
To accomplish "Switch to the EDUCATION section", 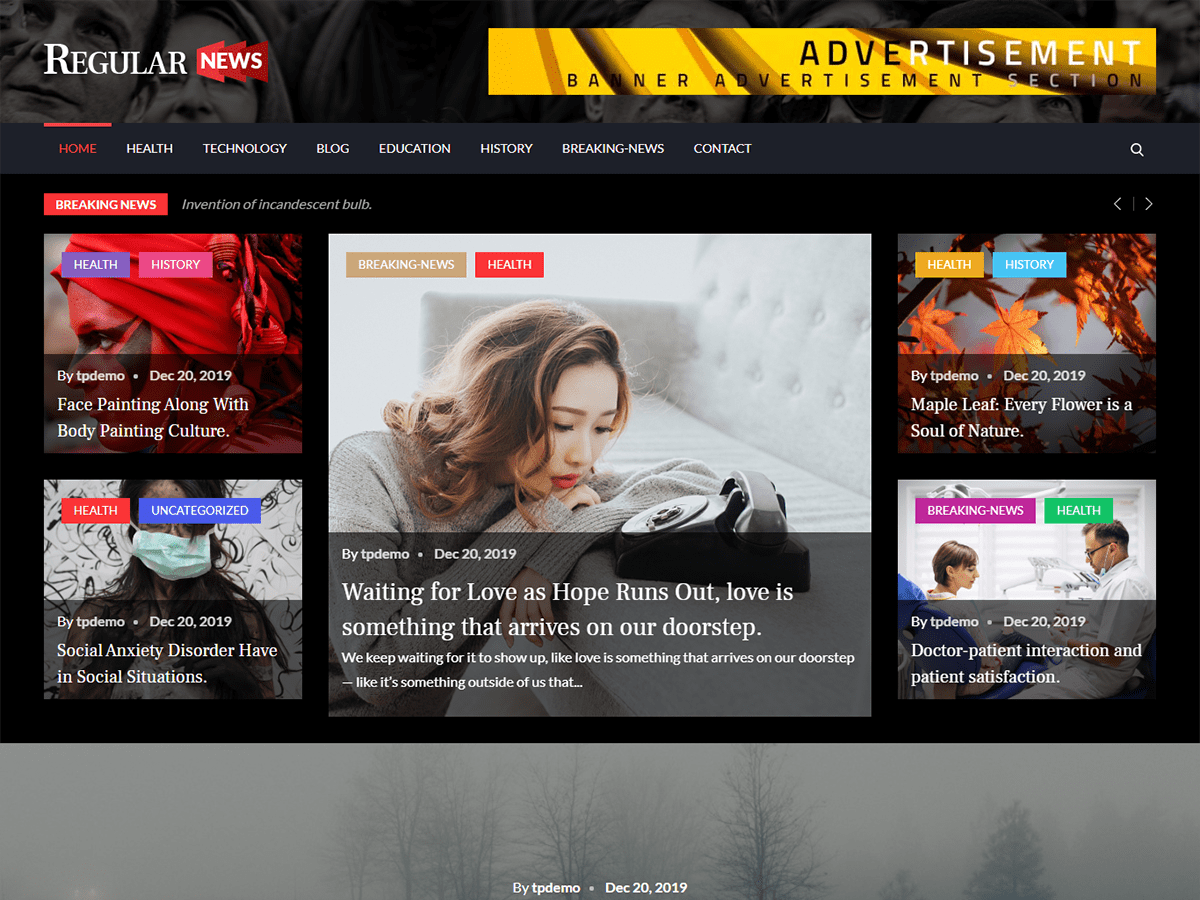I will [x=414, y=148].
